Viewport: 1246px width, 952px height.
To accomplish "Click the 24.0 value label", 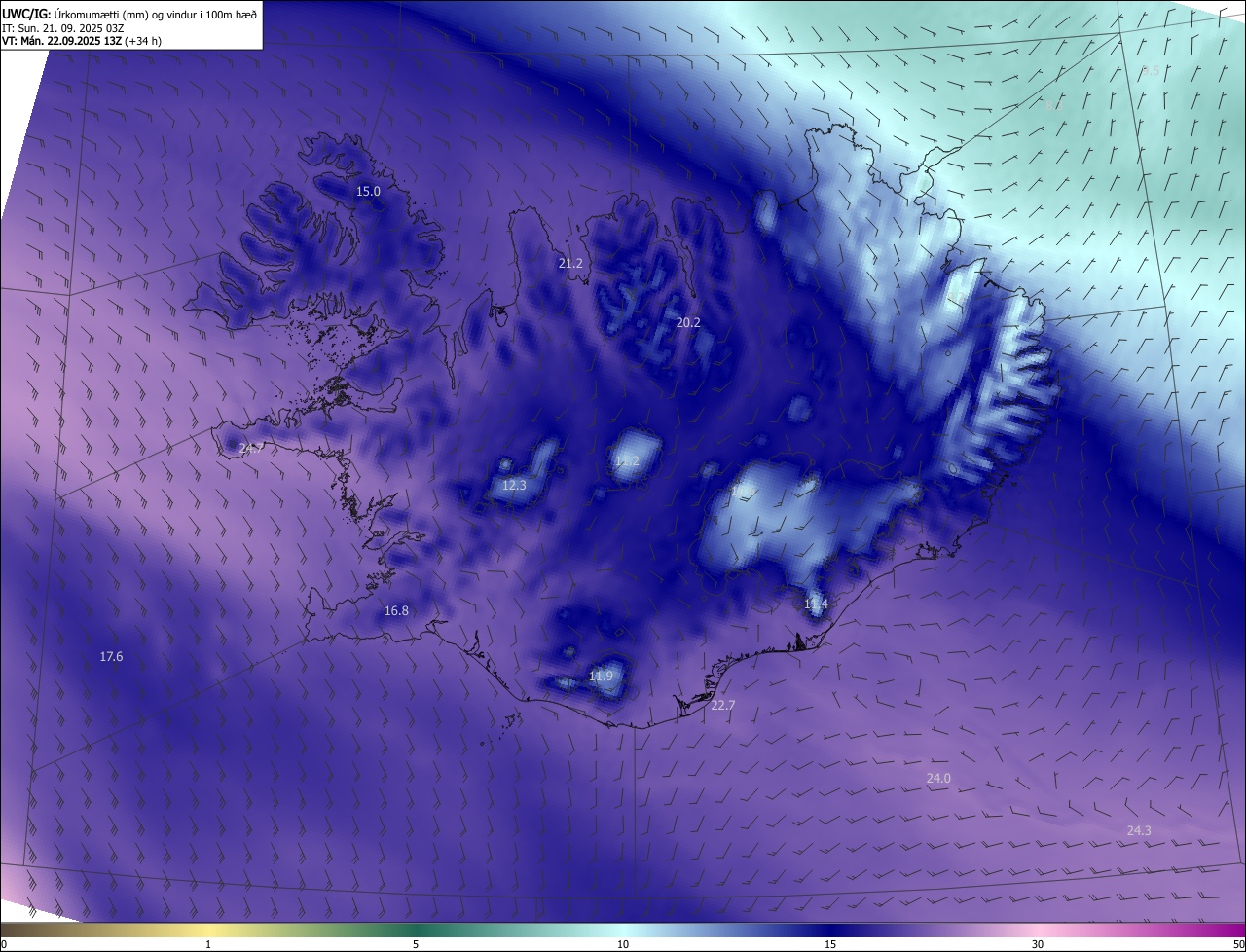I will tap(938, 778).
